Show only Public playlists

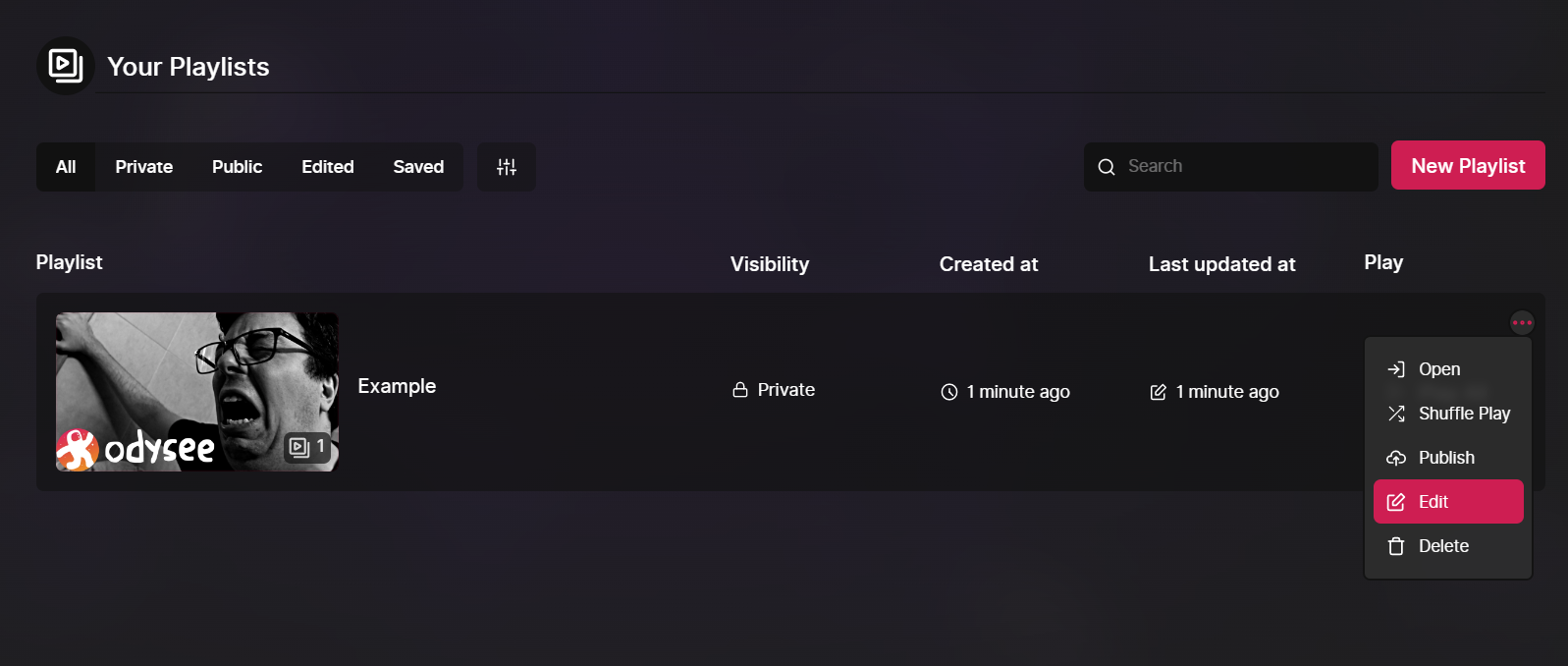[238, 167]
